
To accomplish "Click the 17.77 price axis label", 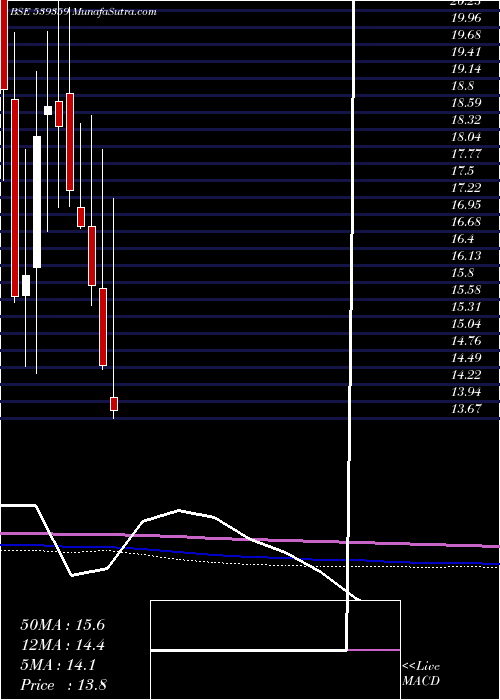I will 466,154.
